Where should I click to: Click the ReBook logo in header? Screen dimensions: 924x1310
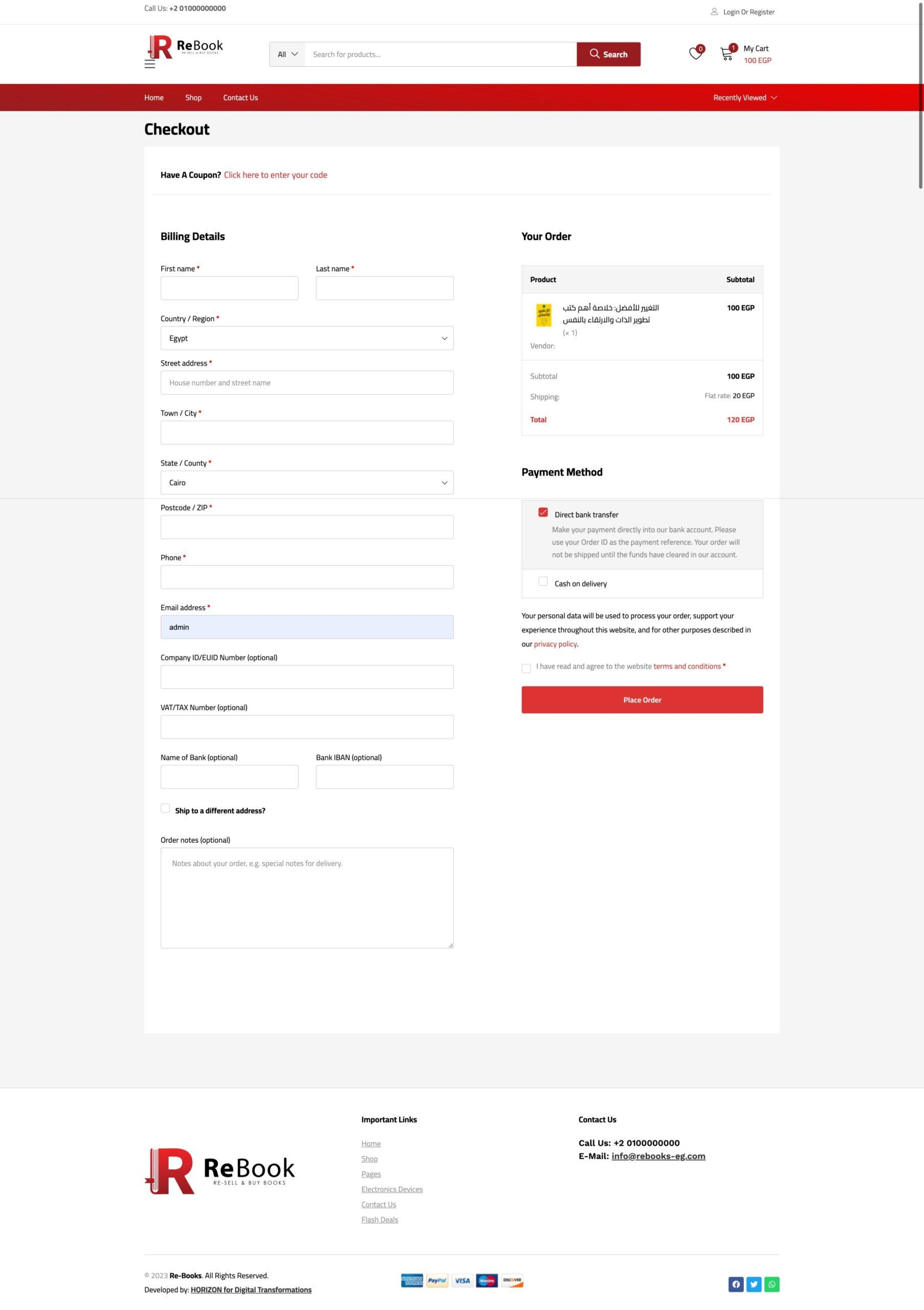click(x=185, y=47)
